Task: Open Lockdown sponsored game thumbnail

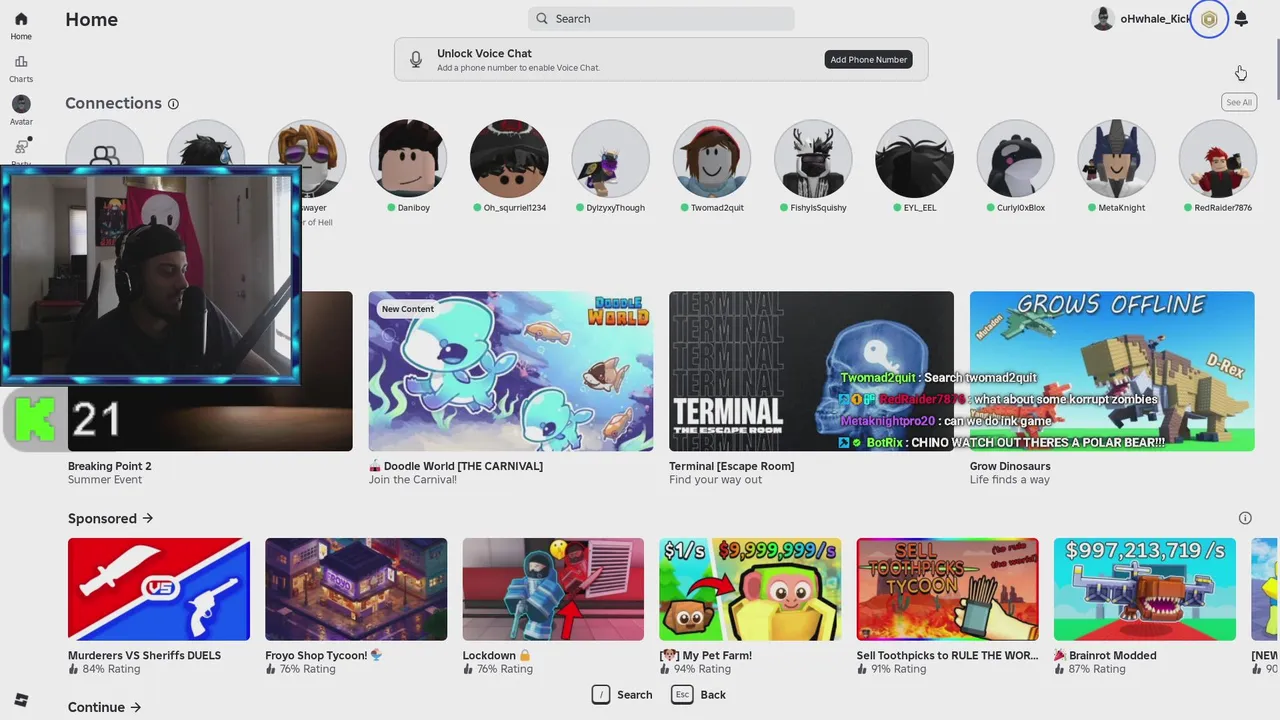Action: point(553,589)
